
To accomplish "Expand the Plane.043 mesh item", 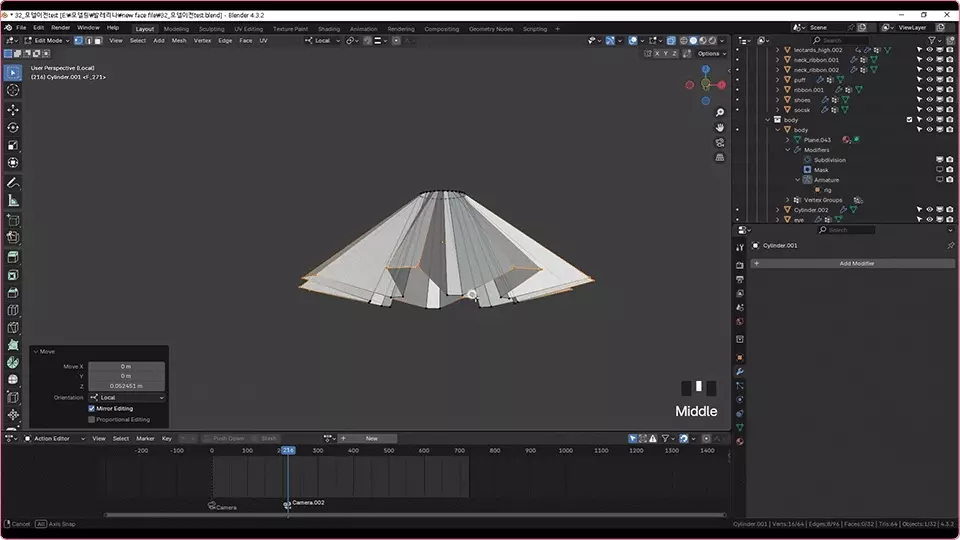I will pyautogui.click(x=788, y=140).
